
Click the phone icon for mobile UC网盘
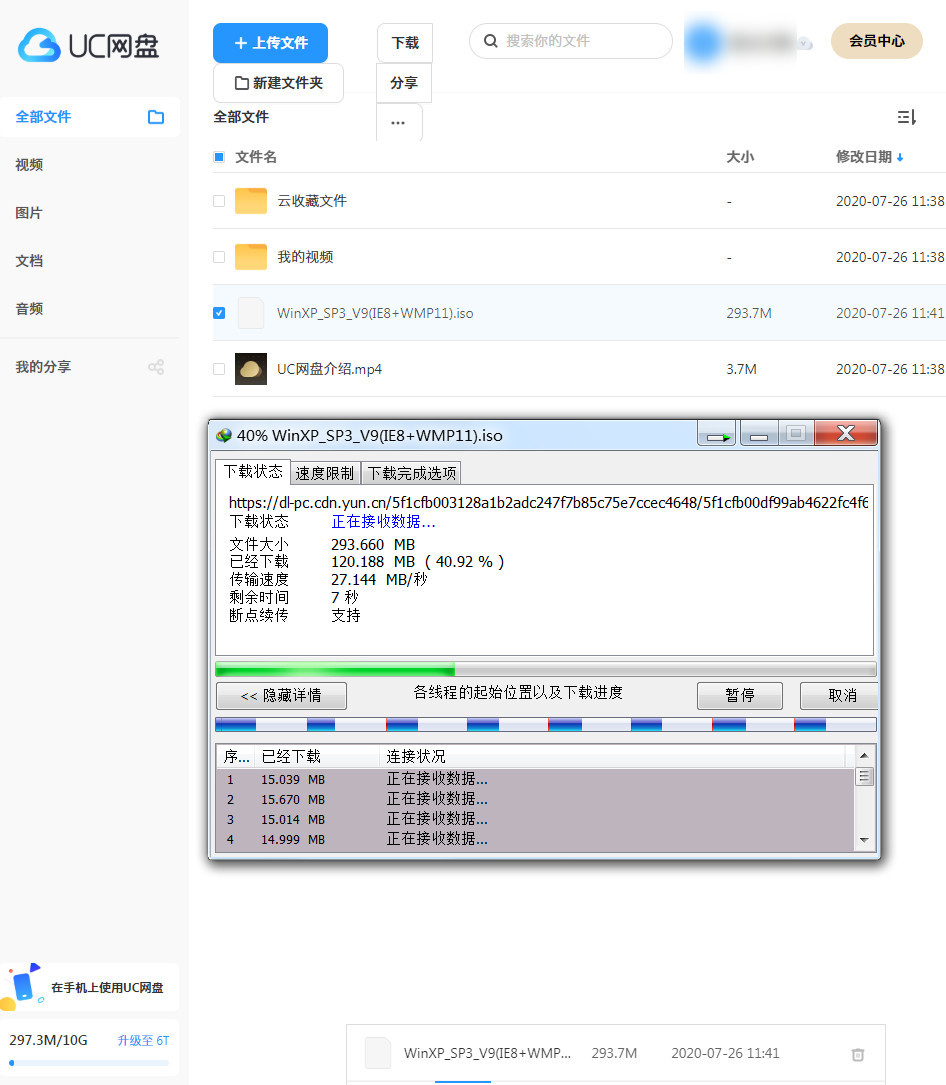point(23,985)
